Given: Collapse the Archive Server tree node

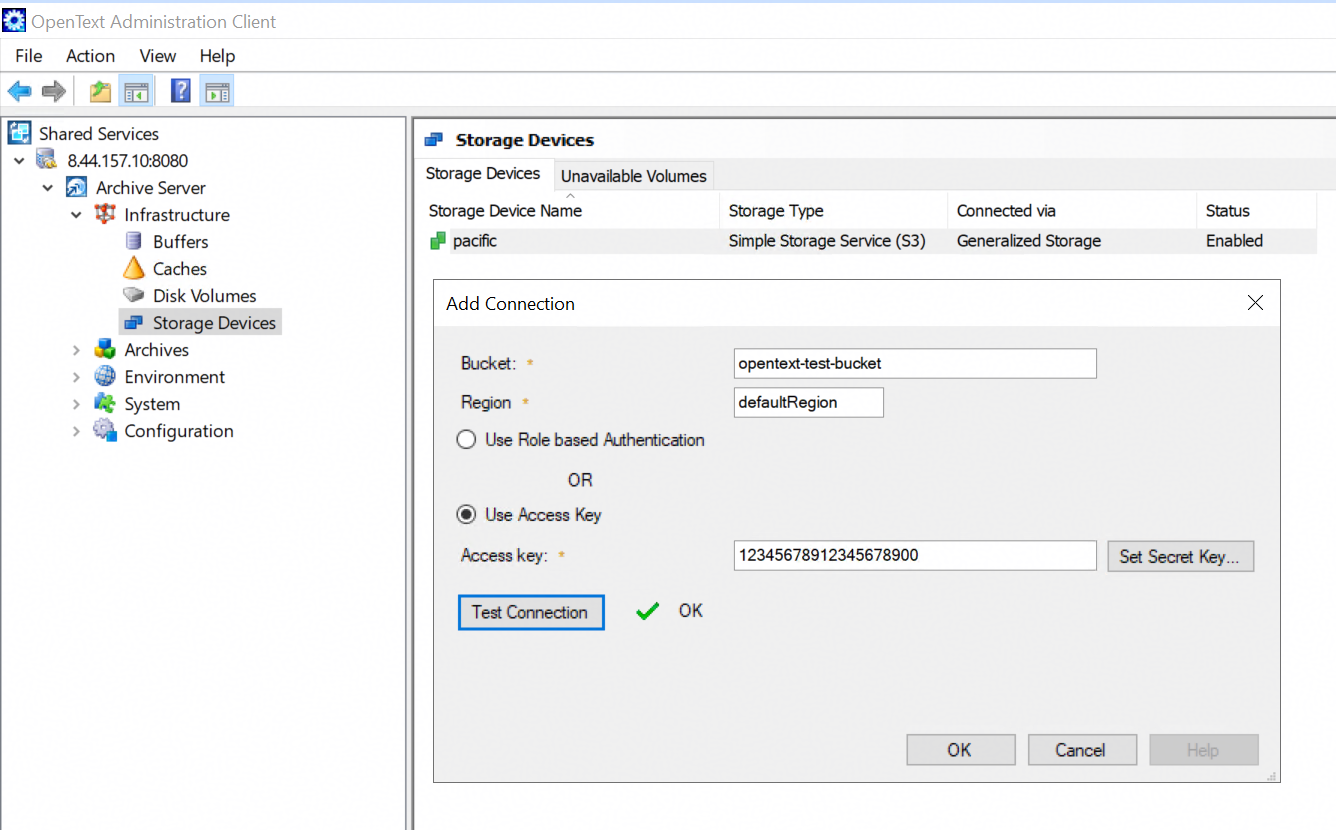Looking at the screenshot, I should pyautogui.click(x=48, y=187).
